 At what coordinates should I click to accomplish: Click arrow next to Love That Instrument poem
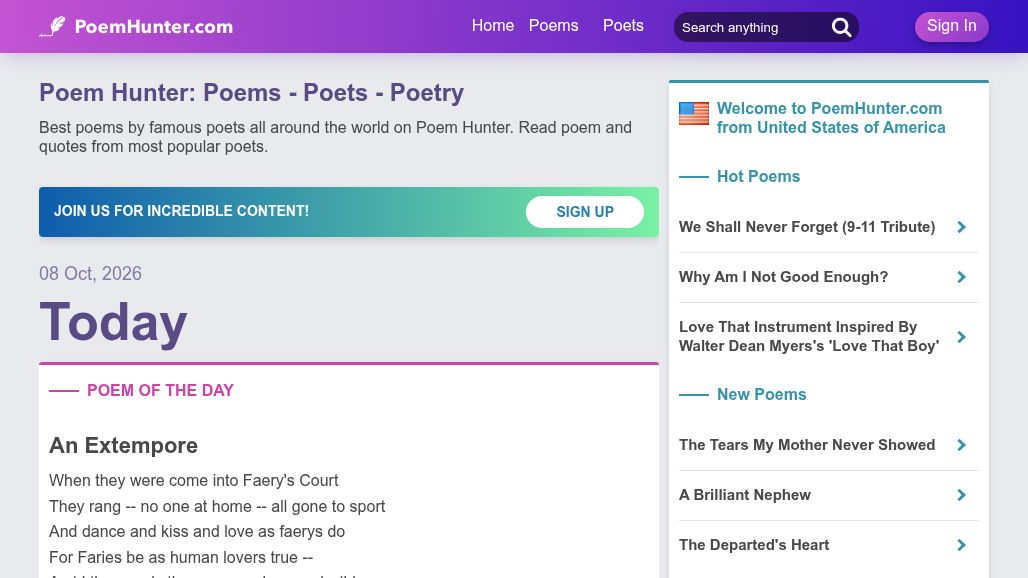pos(961,337)
